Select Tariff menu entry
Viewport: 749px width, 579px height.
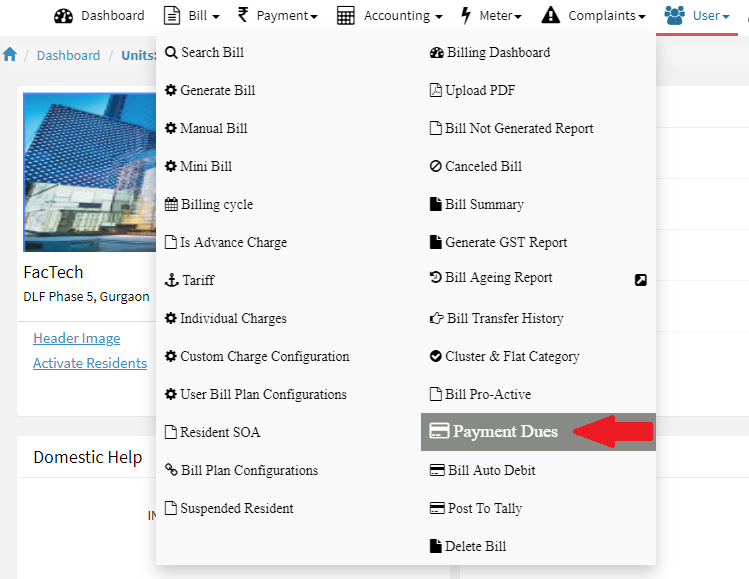190,280
